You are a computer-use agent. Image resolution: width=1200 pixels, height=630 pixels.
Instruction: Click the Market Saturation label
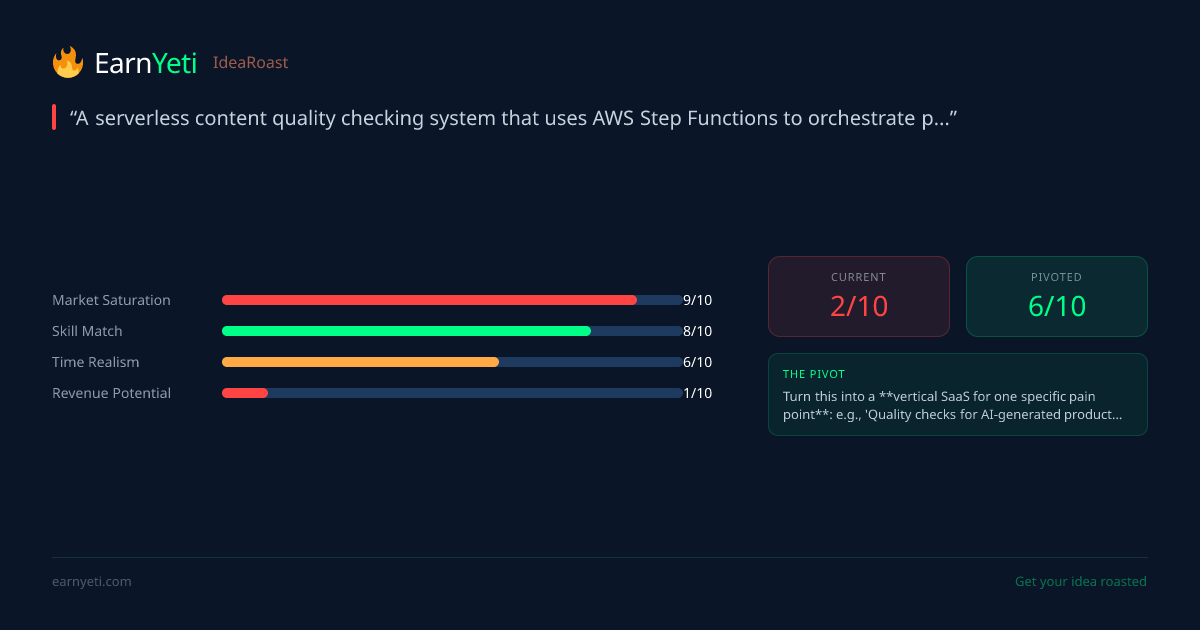point(111,300)
